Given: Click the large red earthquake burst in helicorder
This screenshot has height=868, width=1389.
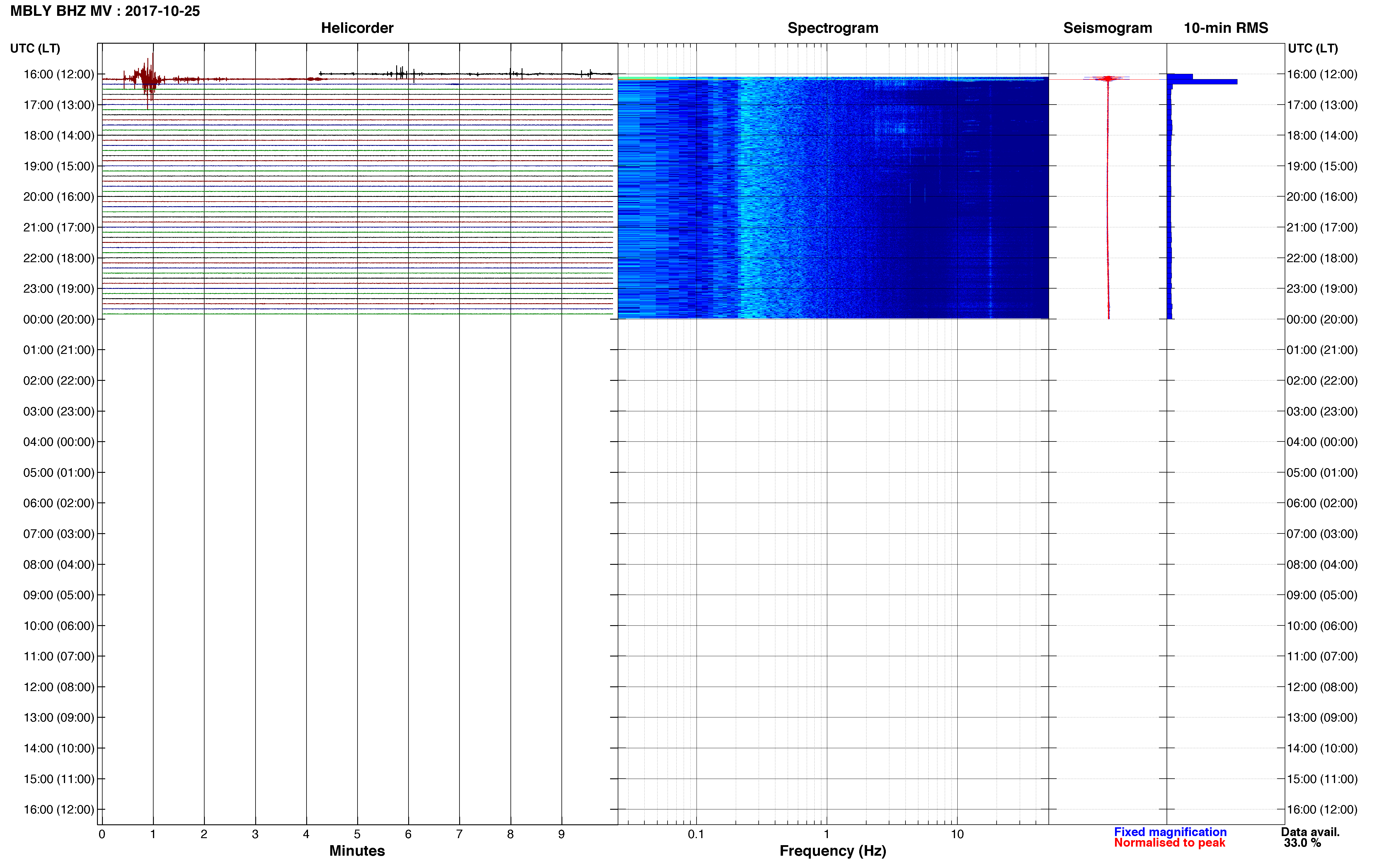Looking at the screenshot, I should pos(148,79).
